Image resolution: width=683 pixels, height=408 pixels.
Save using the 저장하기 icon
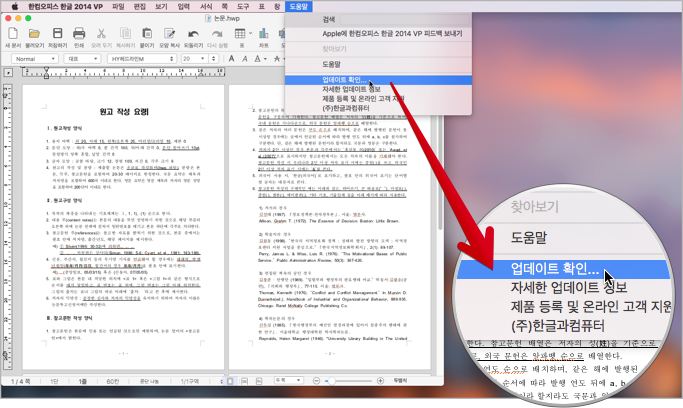coord(57,34)
